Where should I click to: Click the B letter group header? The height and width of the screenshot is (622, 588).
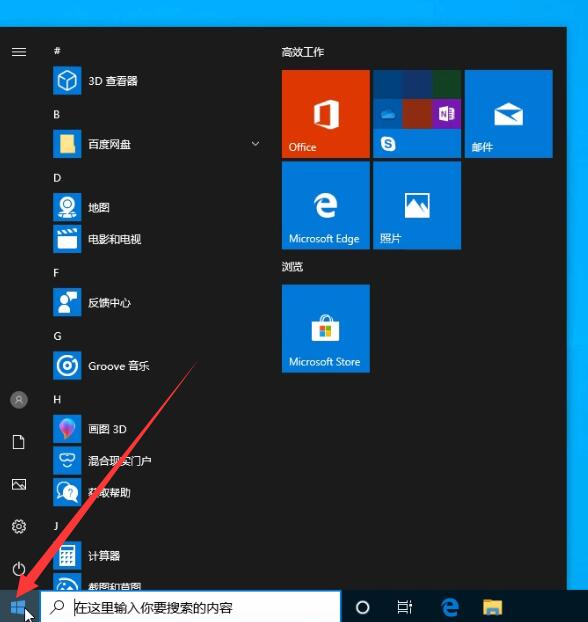(57, 114)
